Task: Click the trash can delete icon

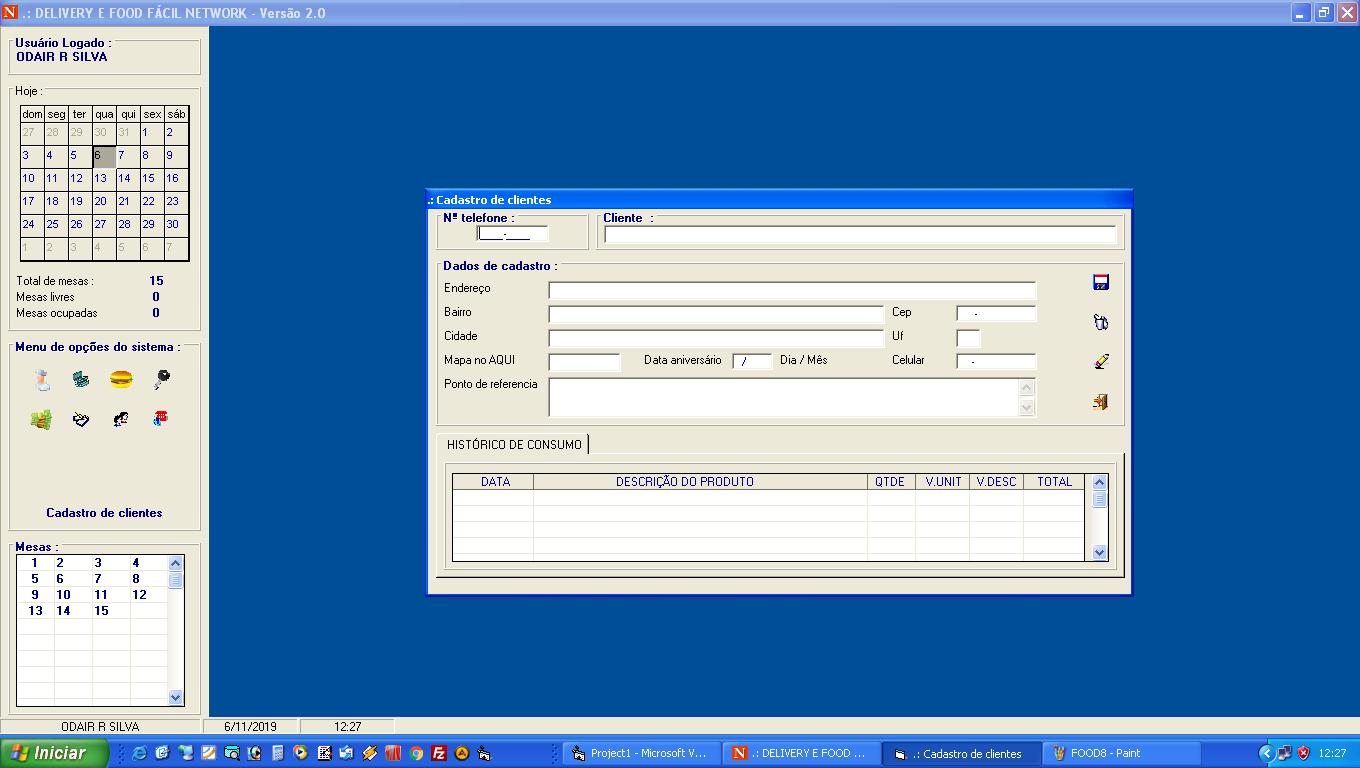Action: pyautogui.click(x=1101, y=322)
